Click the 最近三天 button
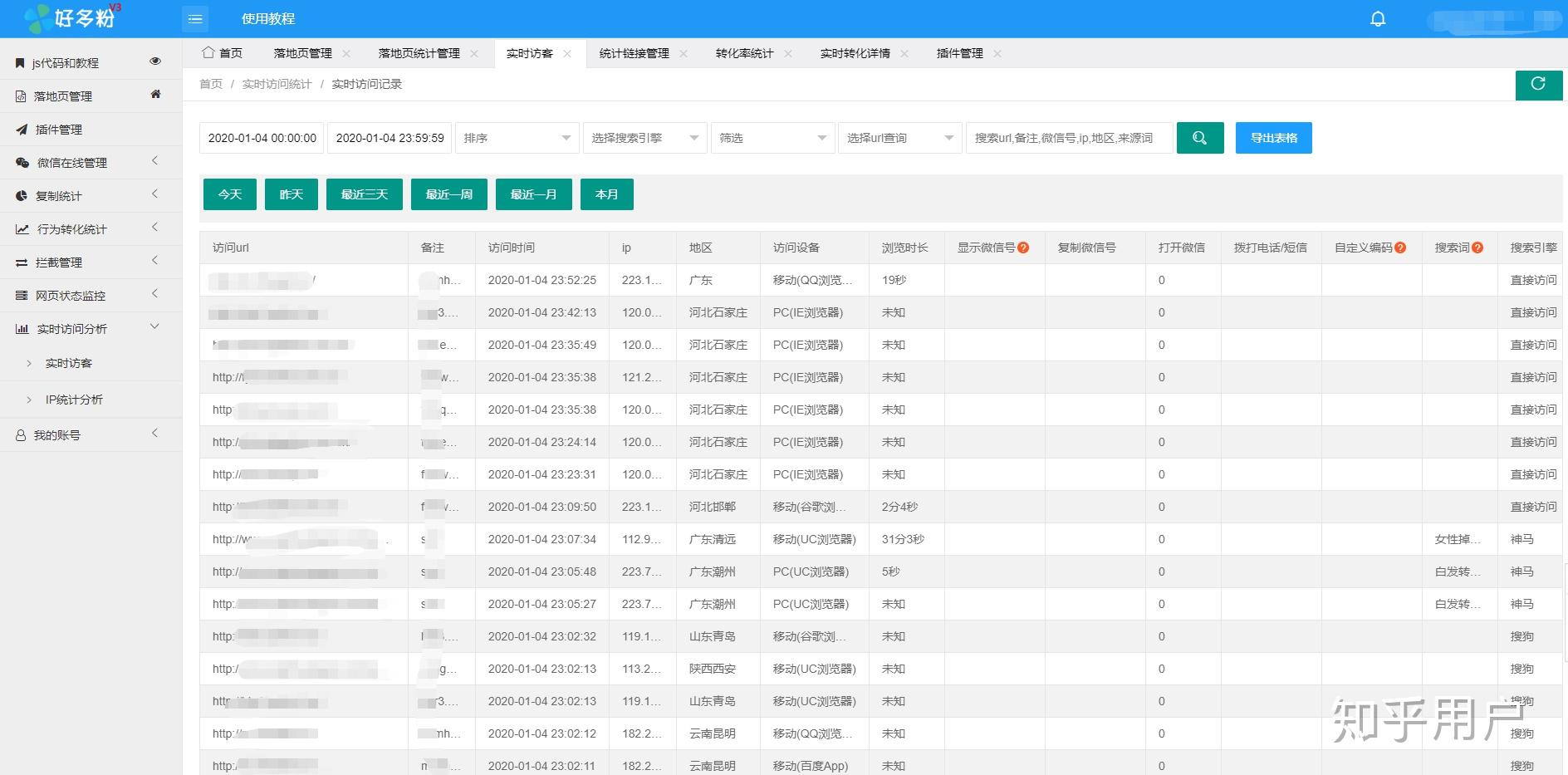 click(365, 194)
